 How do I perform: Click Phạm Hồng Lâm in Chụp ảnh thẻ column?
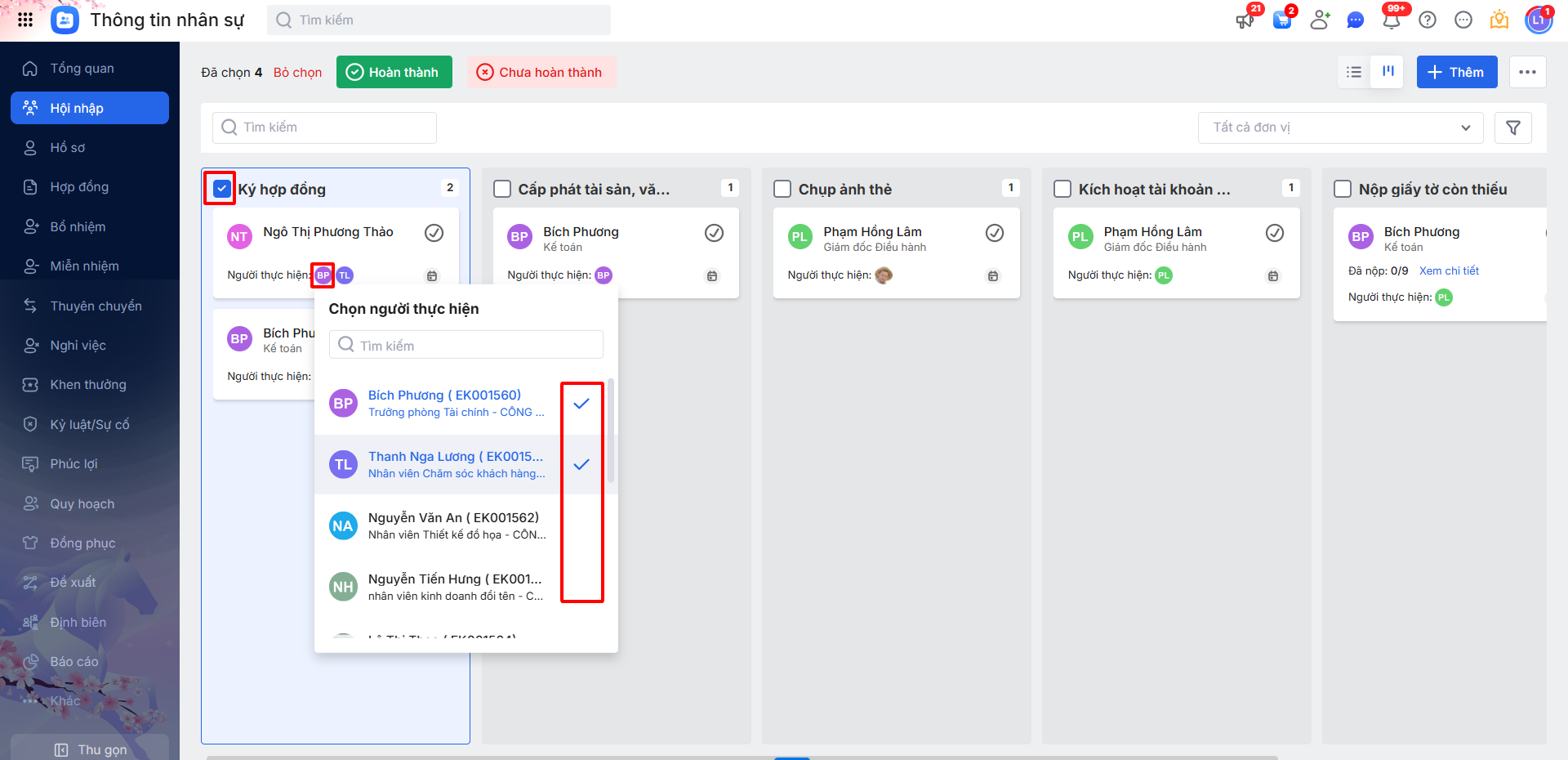(872, 232)
